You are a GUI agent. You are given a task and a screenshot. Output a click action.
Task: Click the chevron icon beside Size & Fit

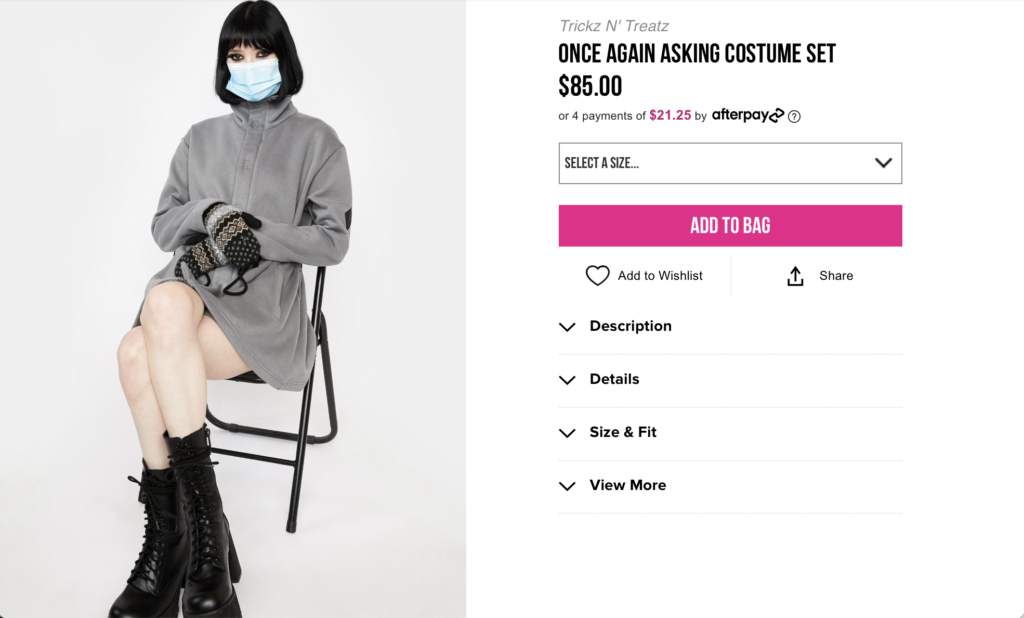[x=567, y=433]
